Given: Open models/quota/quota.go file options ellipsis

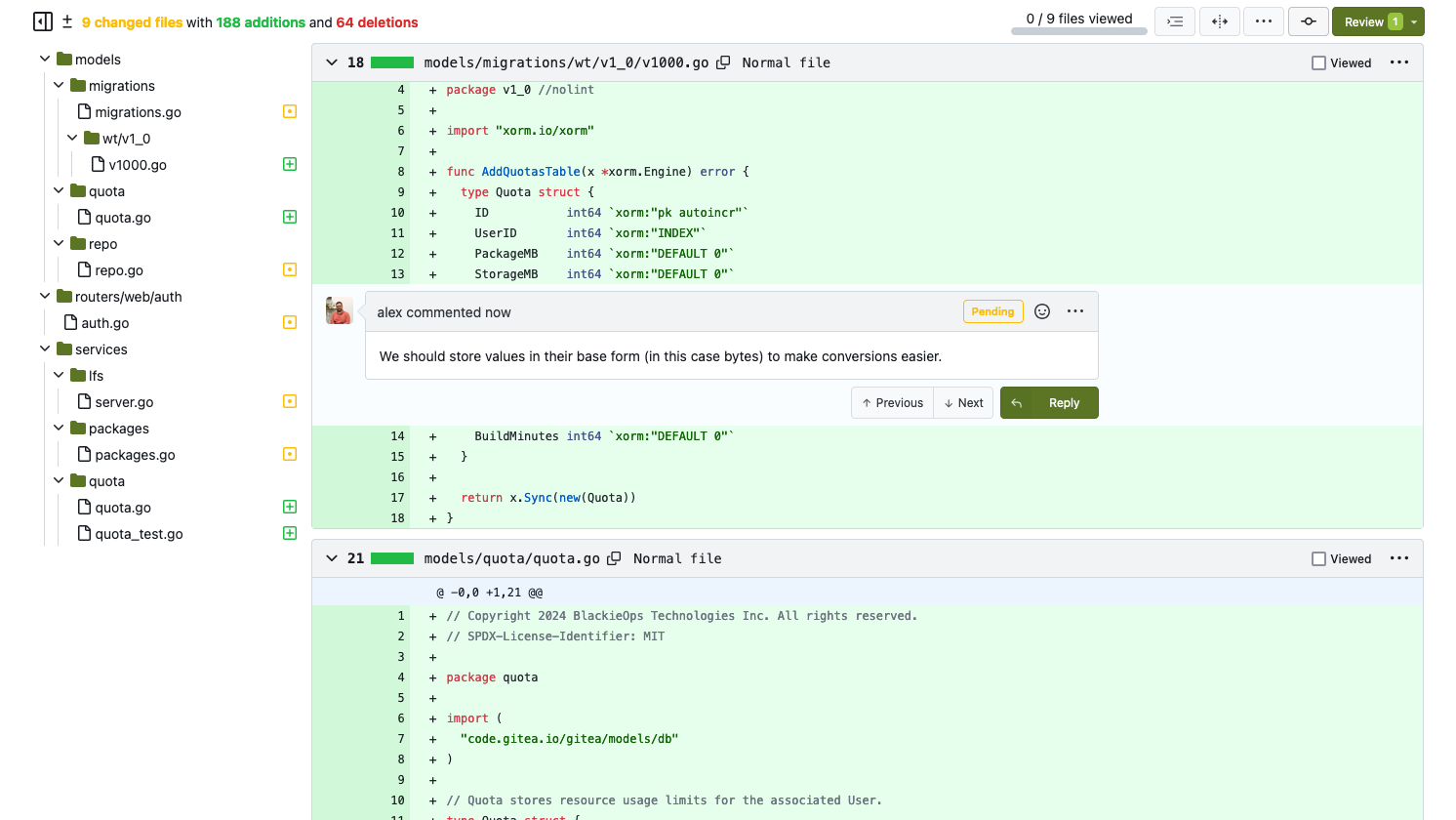Looking at the screenshot, I should point(1399,558).
